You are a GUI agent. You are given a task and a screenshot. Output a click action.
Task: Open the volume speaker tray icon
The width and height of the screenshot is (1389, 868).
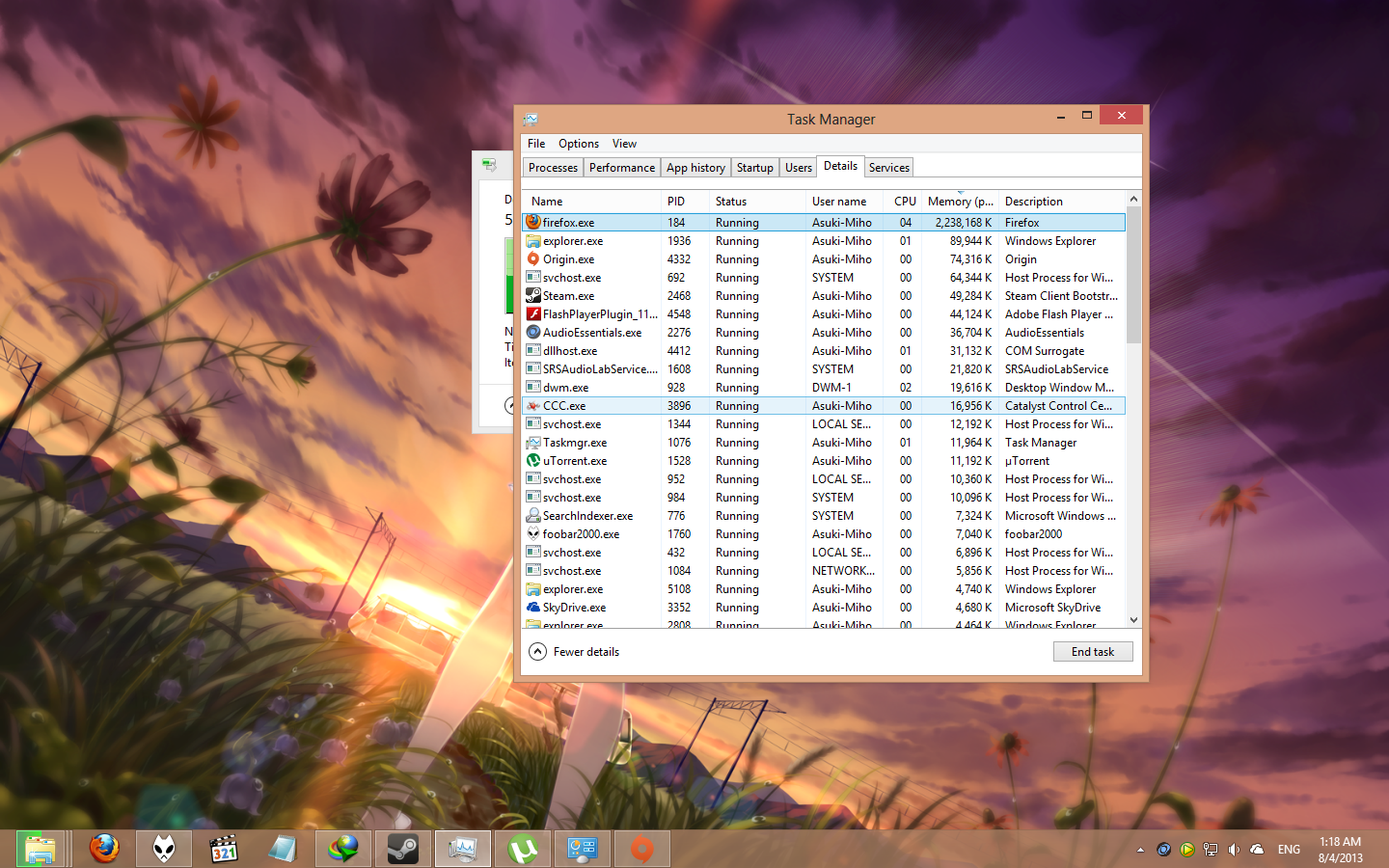[1234, 850]
